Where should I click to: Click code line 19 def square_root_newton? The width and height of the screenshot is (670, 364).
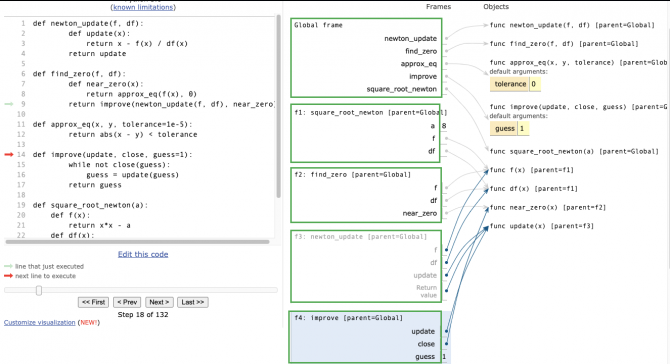90,205
